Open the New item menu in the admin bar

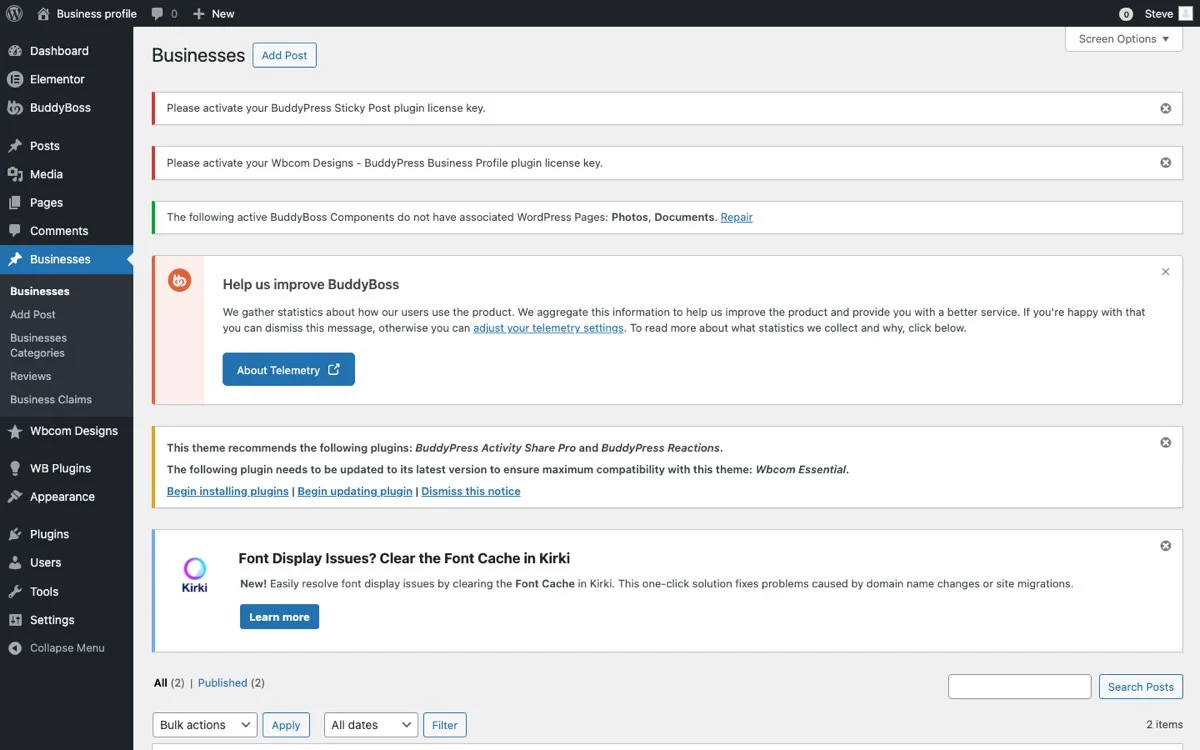(x=213, y=13)
